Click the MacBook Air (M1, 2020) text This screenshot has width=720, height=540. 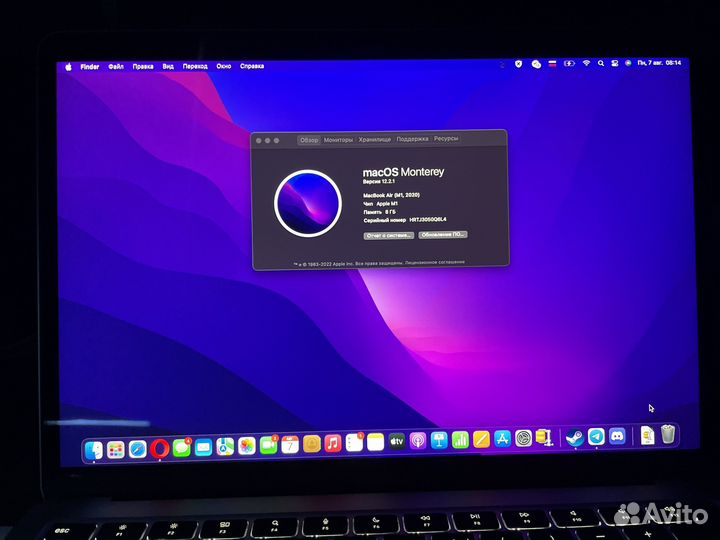coord(391,195)
